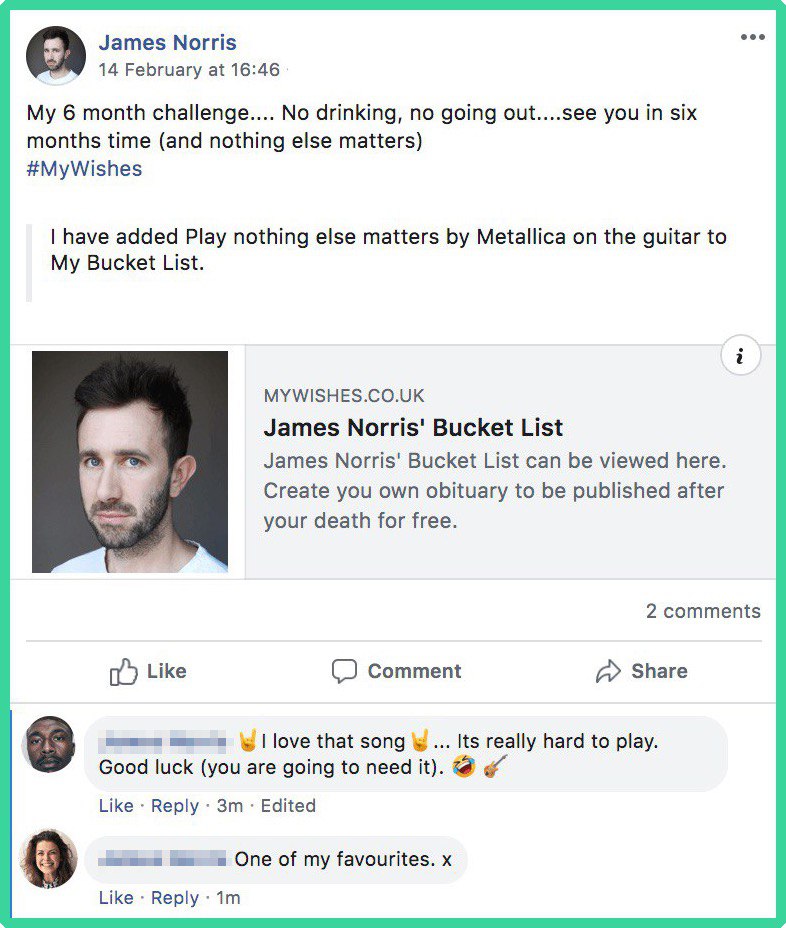The image size is (786, 928).
Task: Open the profile name James Norris
Action: point(167,43)
